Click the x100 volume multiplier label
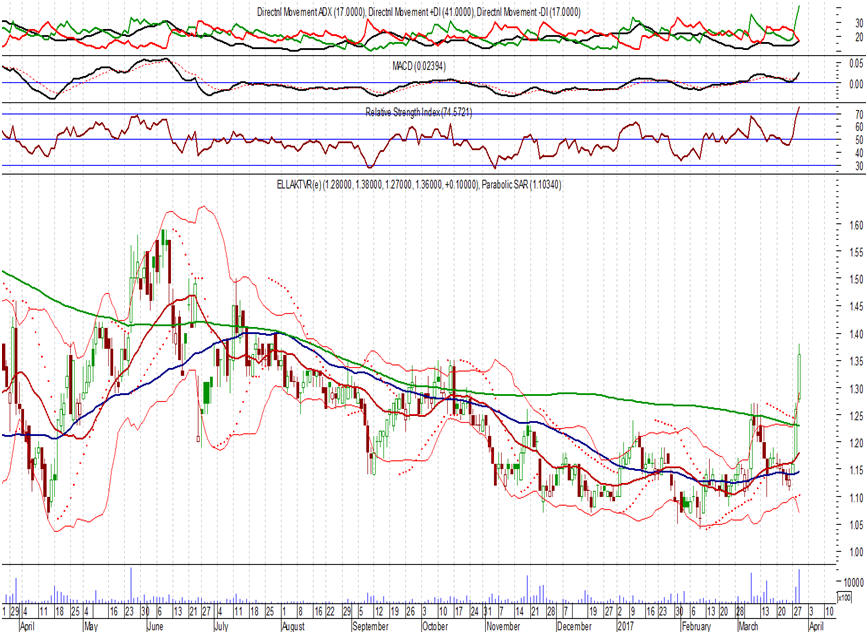 [845, 594]
